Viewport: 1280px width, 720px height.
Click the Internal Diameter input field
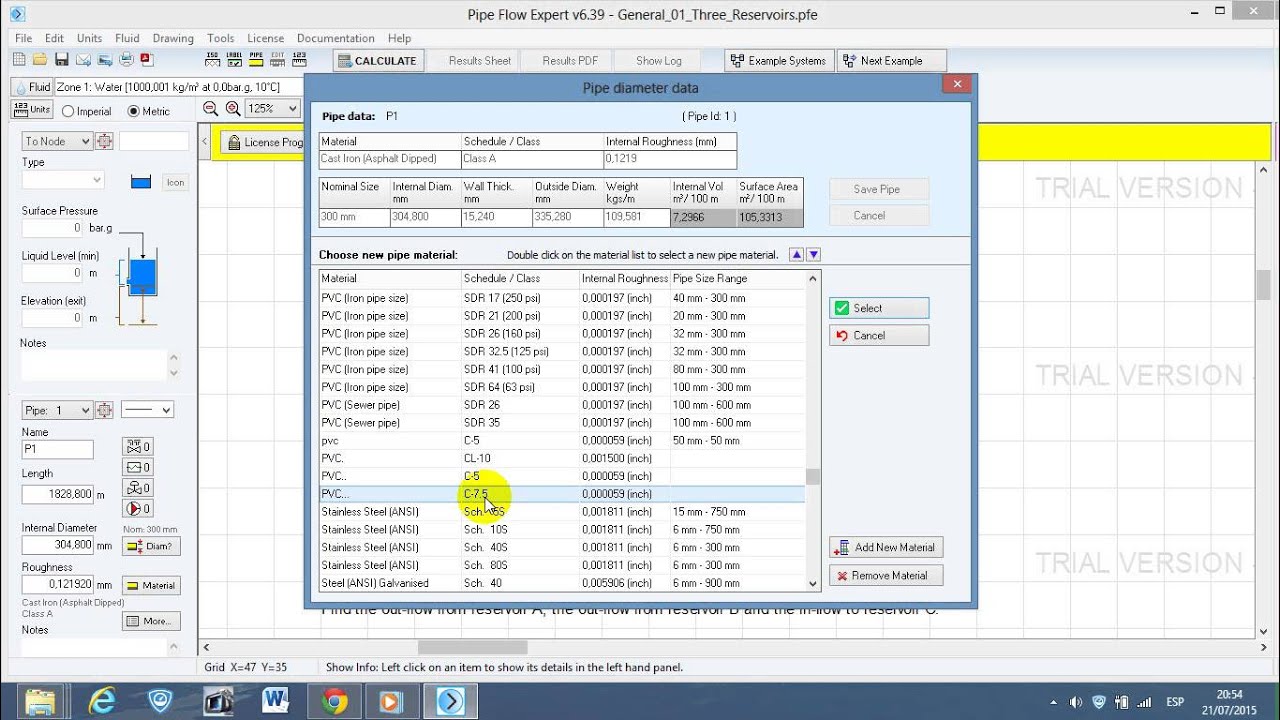57,545
